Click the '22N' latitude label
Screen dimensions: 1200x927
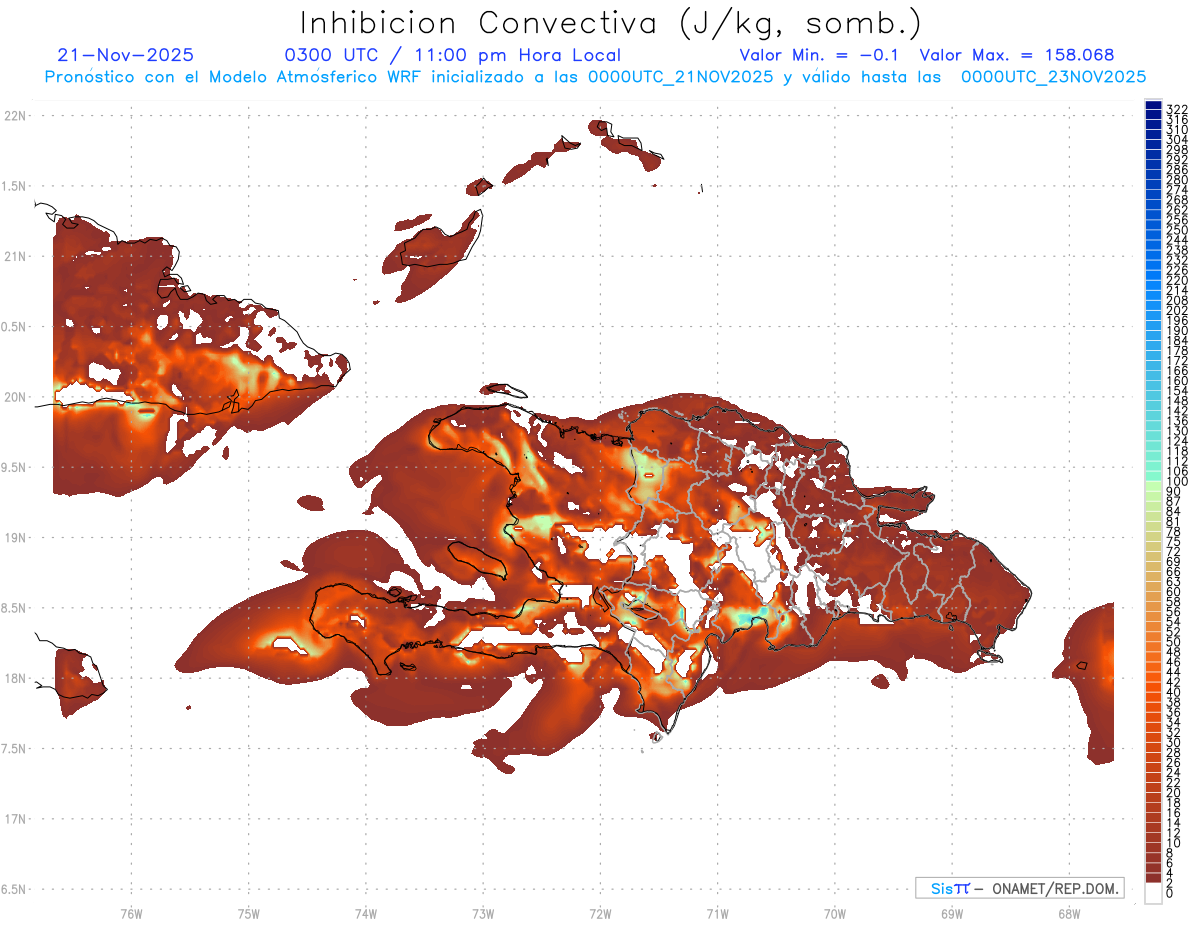coord(14,116)
